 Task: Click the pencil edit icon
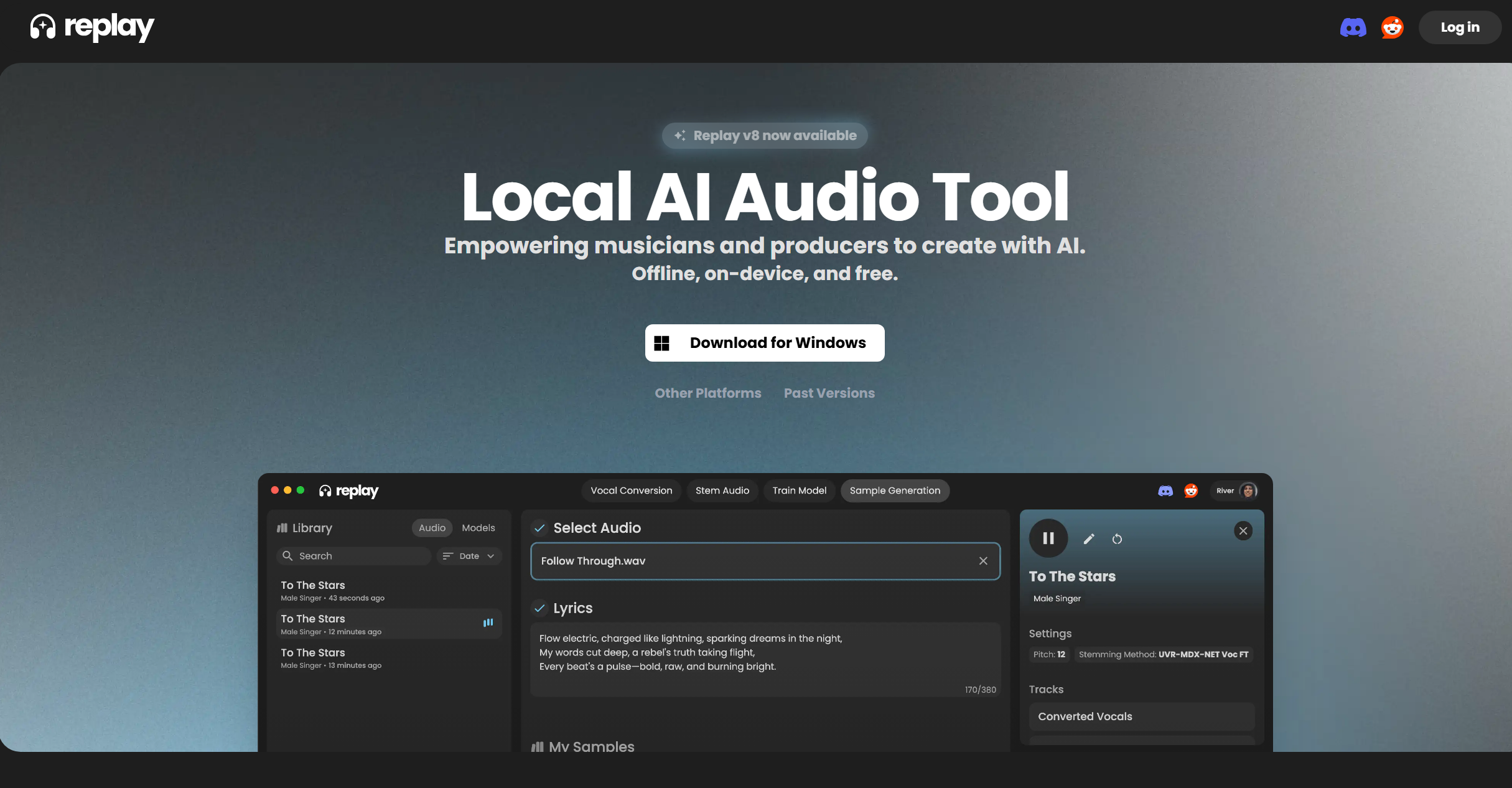tap(1089, 539)
